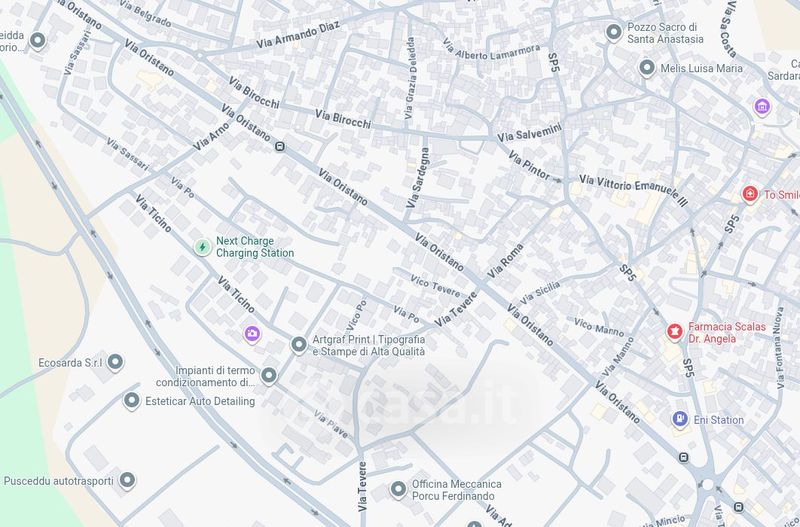Open the Eni Station fuel marker
The height and width of the screenshot is (527, 800).
click(680, 420)
